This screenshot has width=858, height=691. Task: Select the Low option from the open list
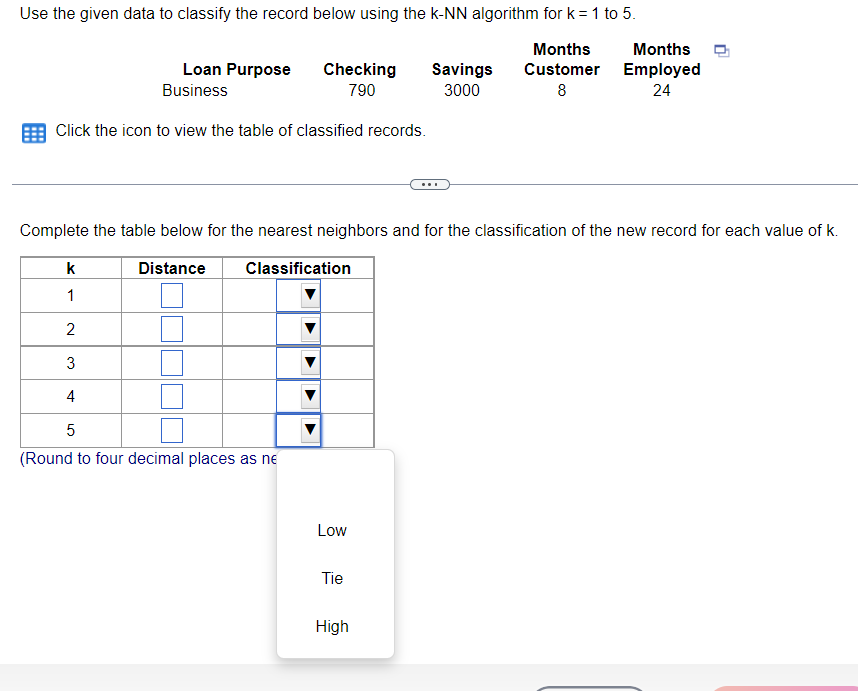point(332,530)
